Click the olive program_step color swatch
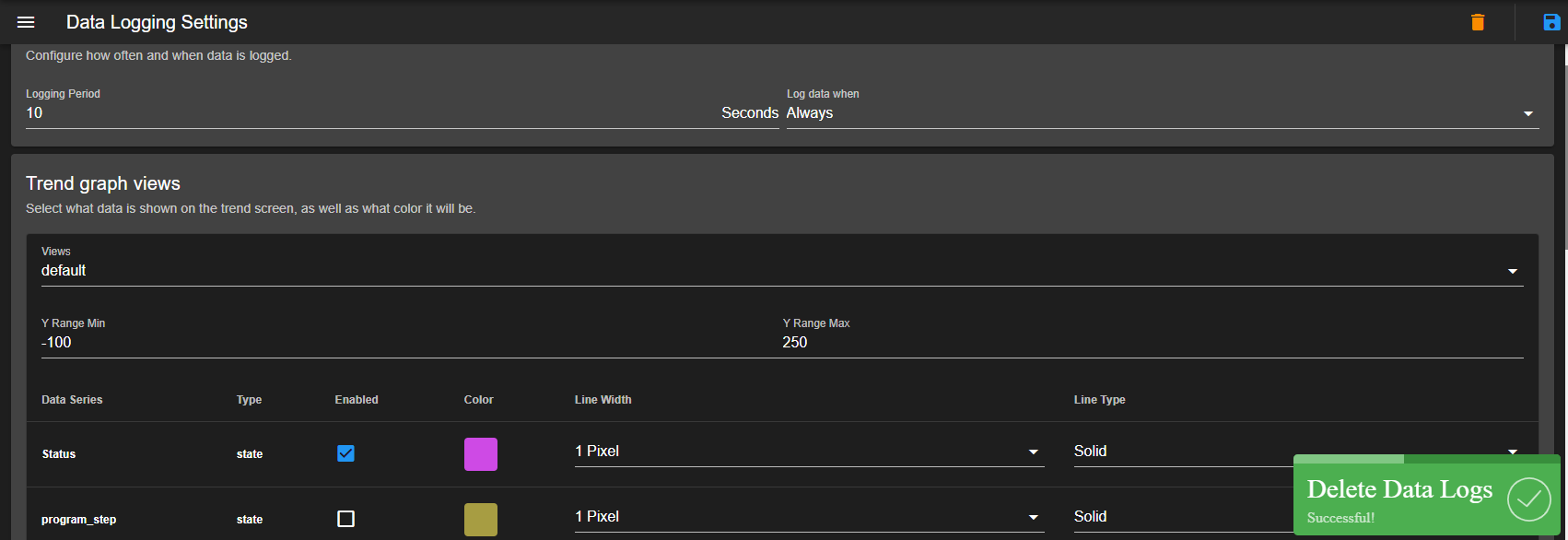Screen dimensions: 1568x540 point(481,520)
